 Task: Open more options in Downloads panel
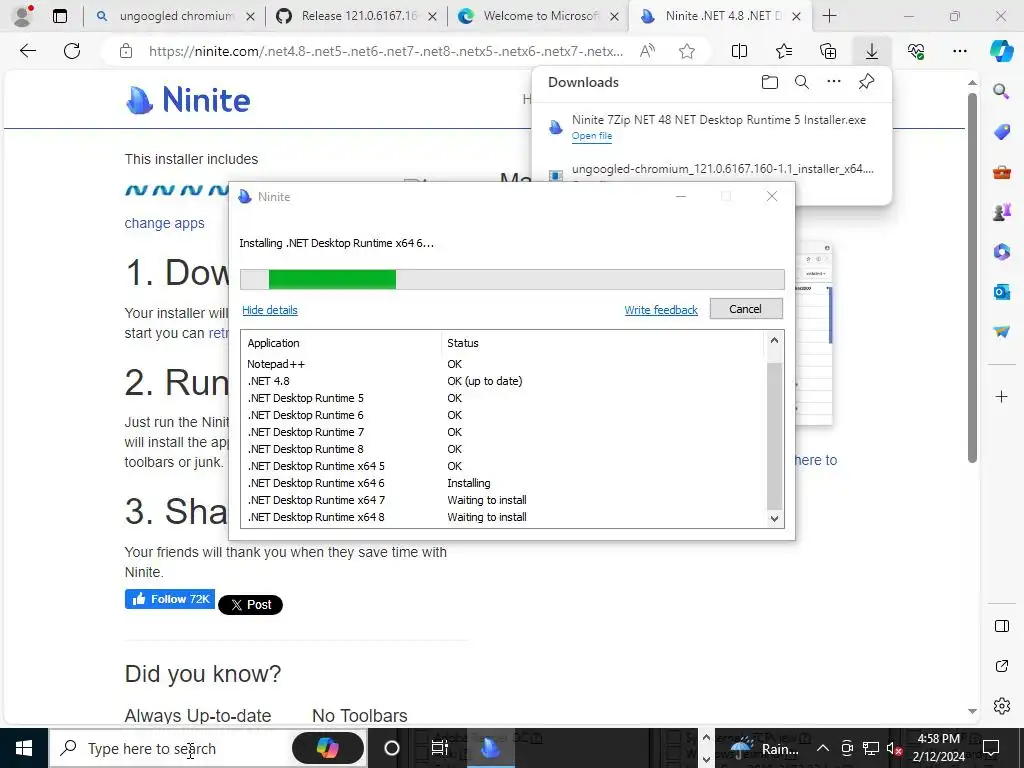[834, 82]
